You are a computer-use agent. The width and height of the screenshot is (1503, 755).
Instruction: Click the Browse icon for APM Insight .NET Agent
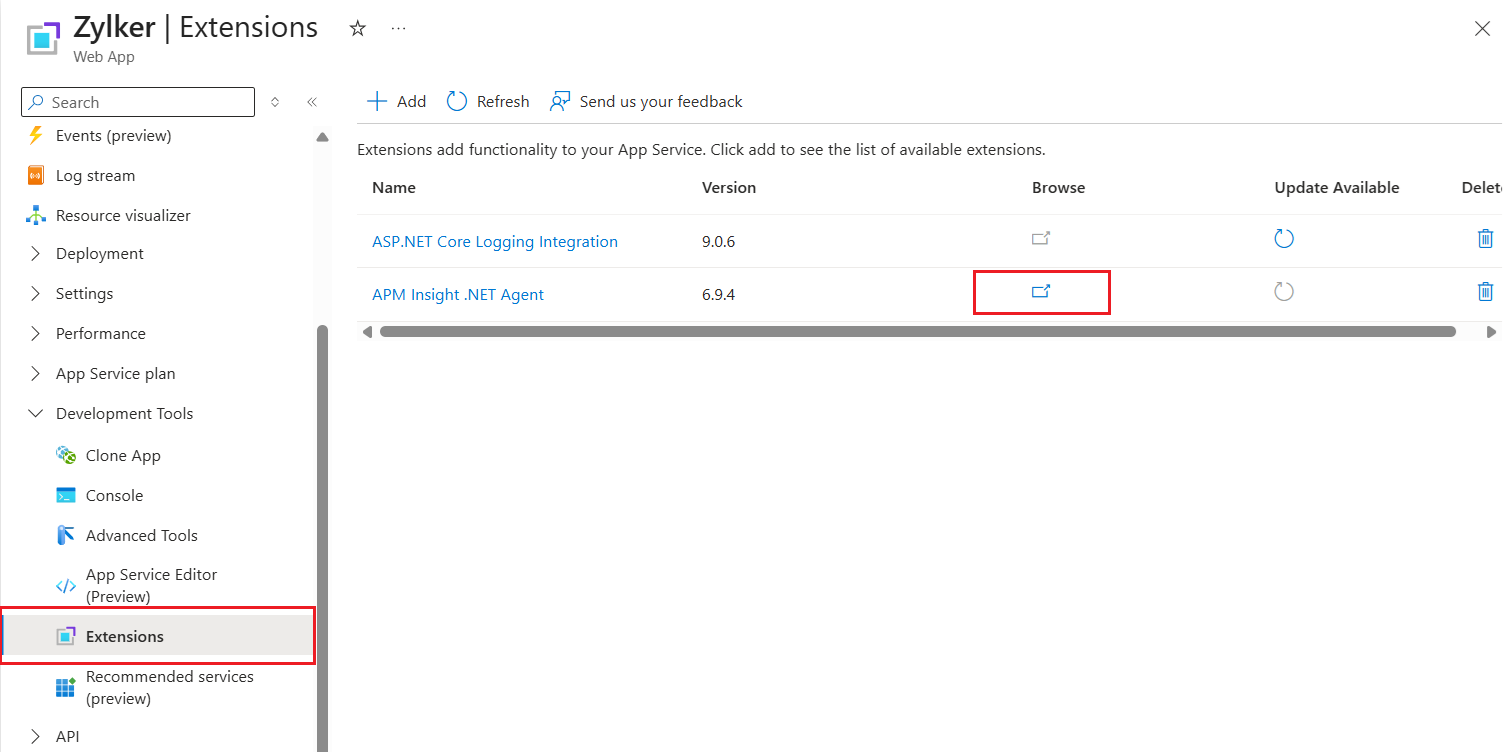coord(1041,292)
